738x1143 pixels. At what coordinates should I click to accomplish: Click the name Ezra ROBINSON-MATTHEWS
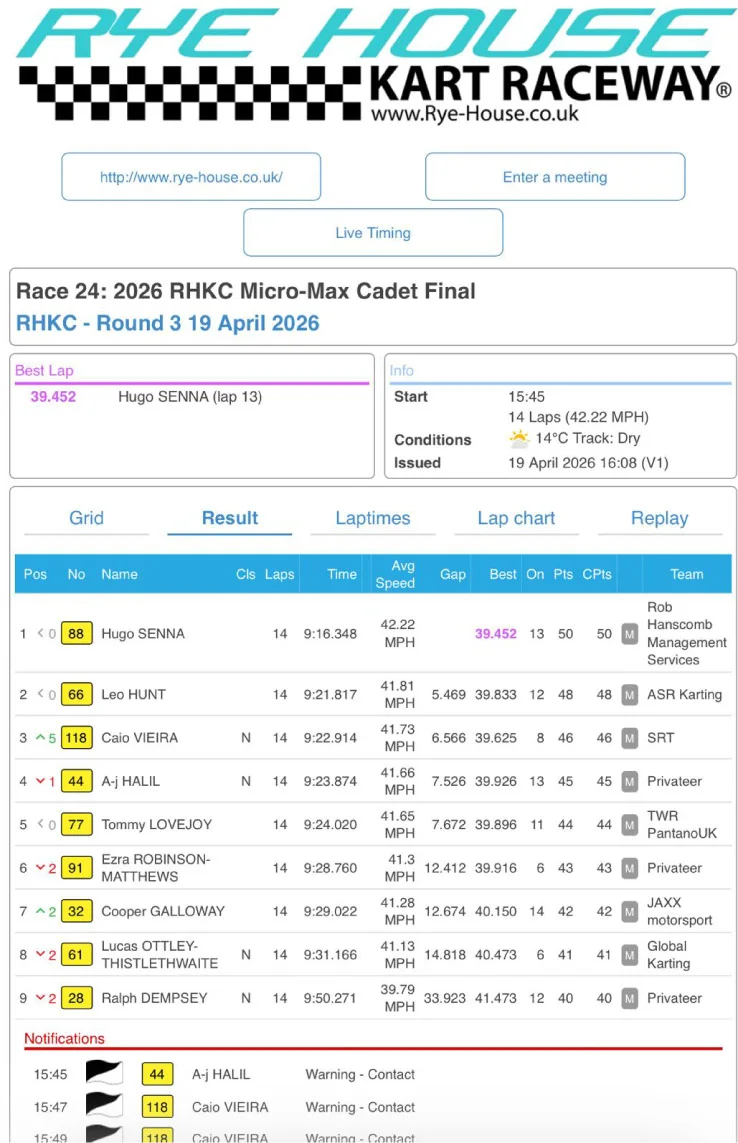click(156, 868)
